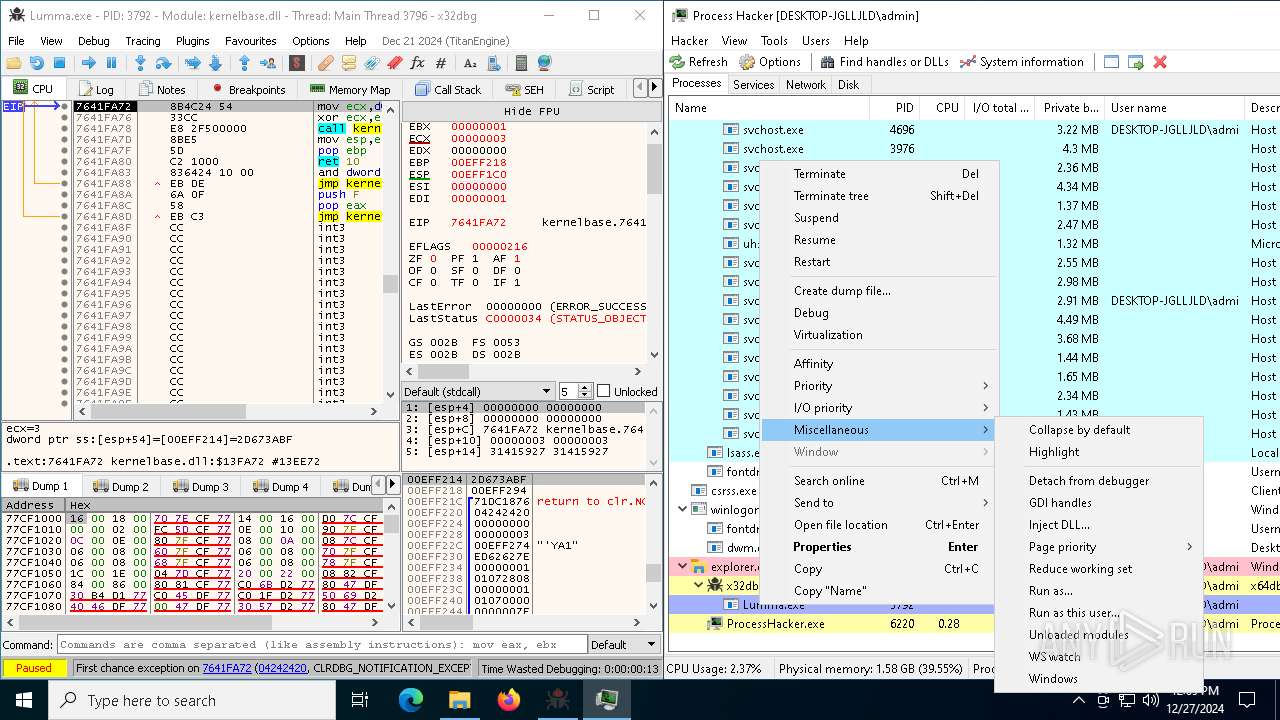
Task: Click the red X Terminate icon in Process Hacker
Action: [1160, 62]
